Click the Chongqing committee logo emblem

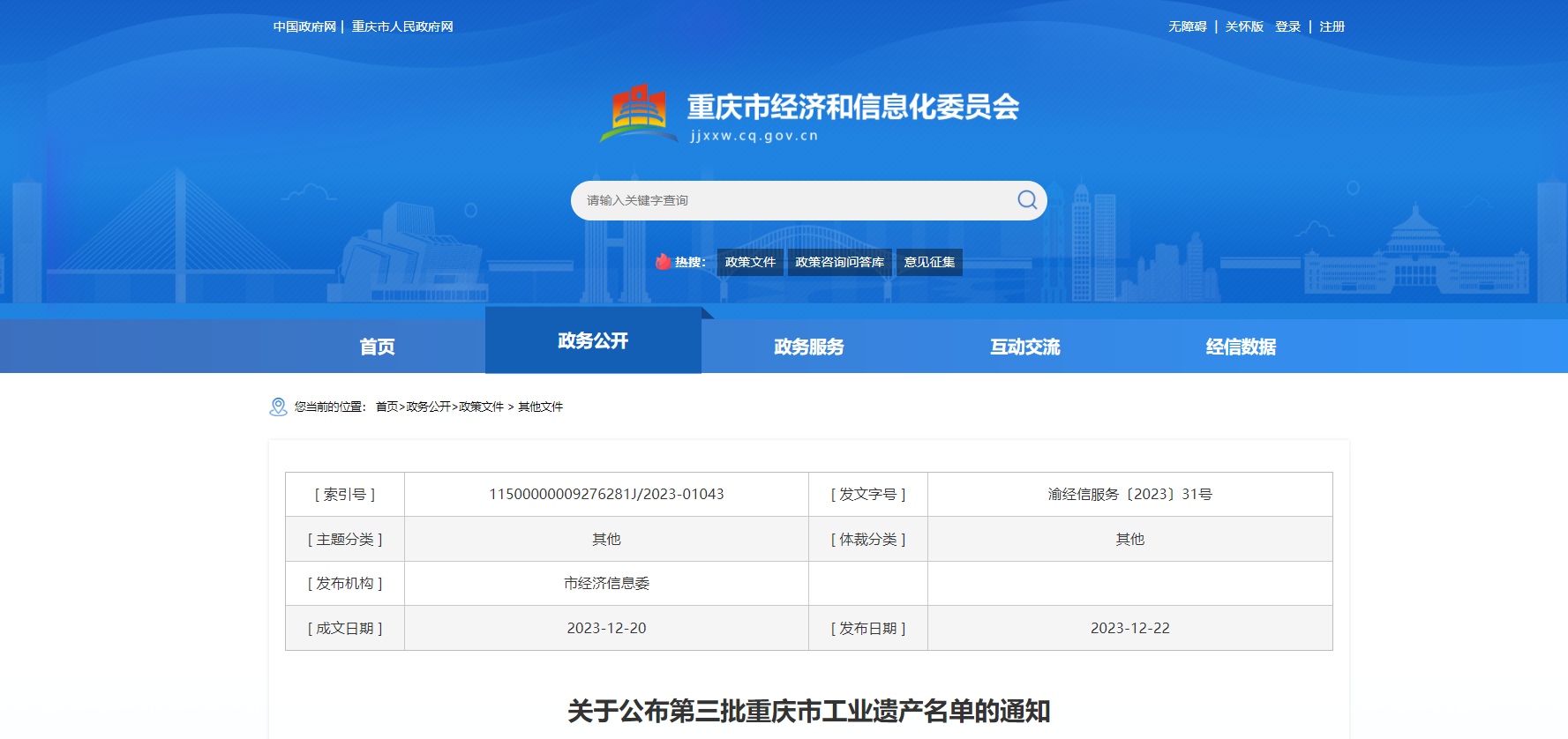coord(639,114)
